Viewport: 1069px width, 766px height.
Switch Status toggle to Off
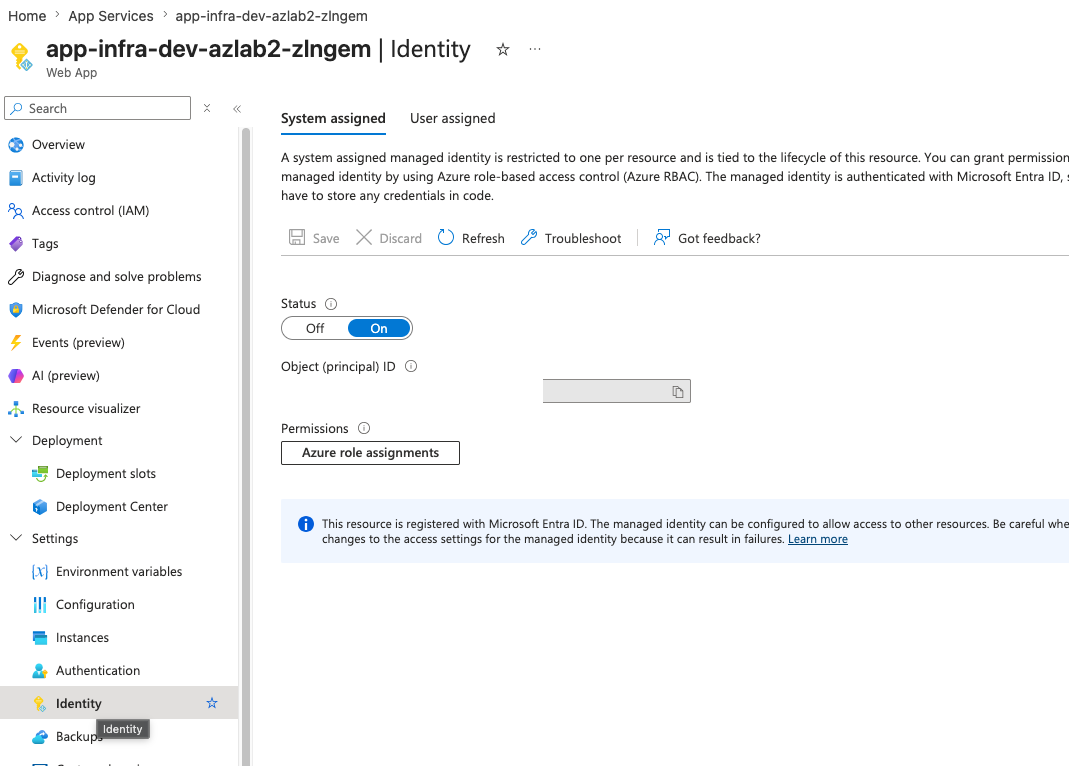[315, 328]
